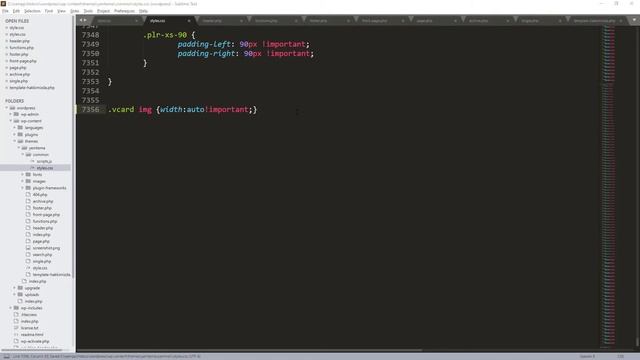Click the status bar panel switcher icon
640x360 pixels.
tap(7, 356)
